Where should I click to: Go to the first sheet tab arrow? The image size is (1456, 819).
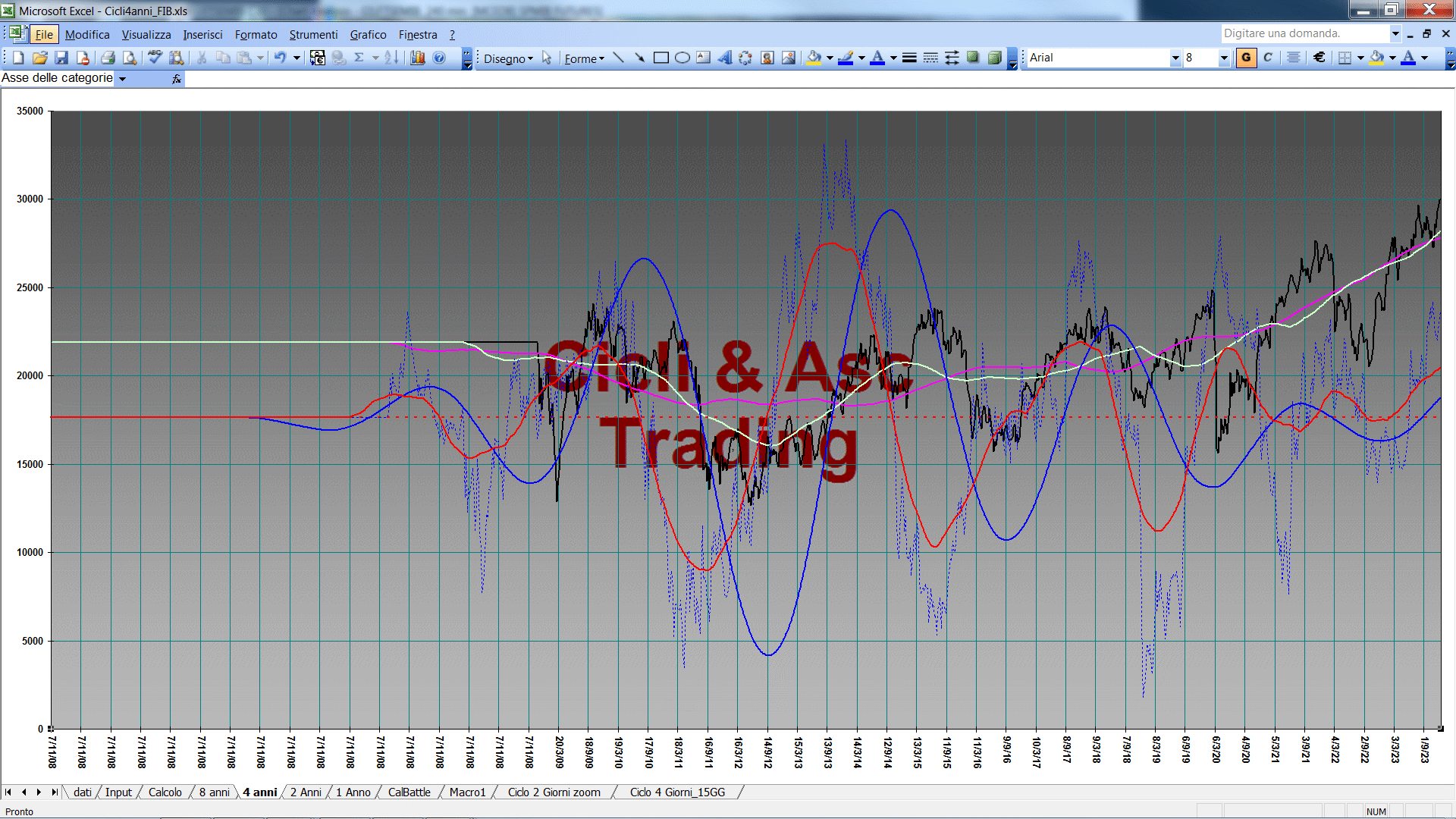point(8,792)
